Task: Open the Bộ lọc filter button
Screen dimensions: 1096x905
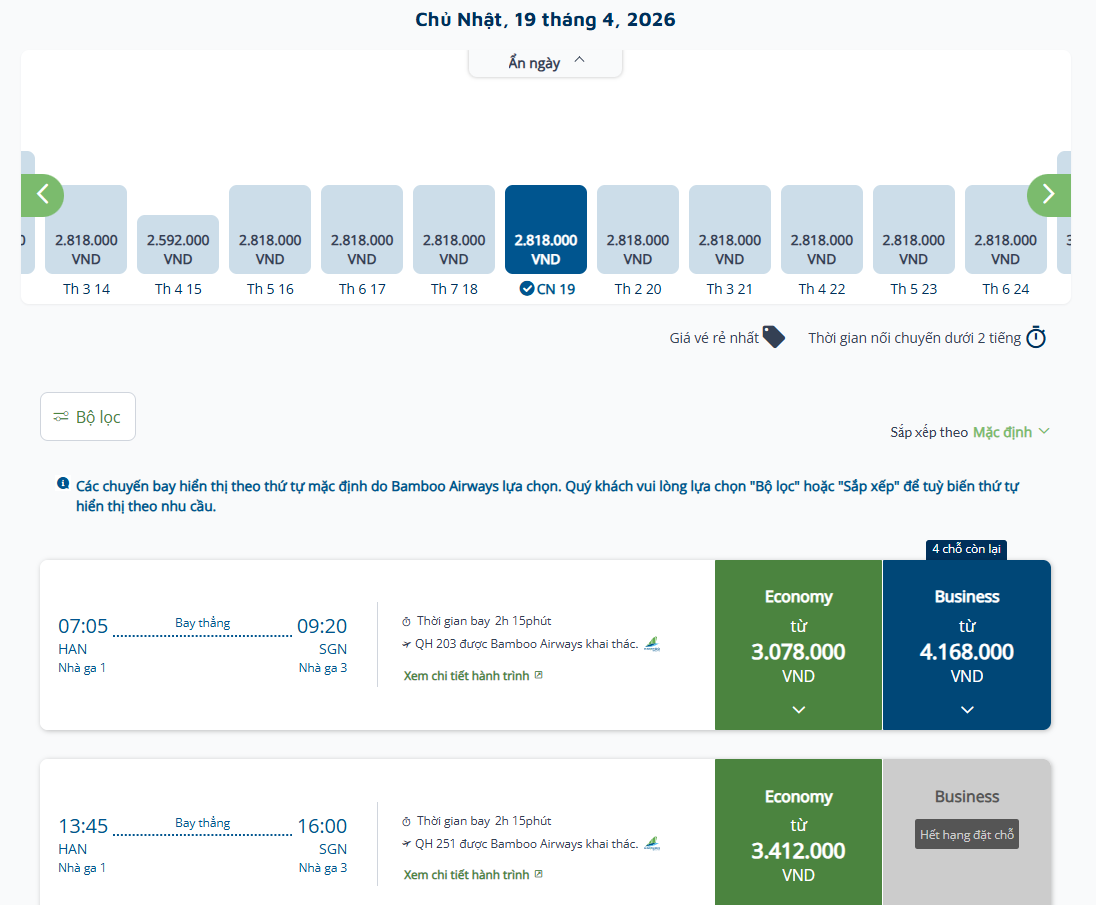Action: tap(88, 417)
